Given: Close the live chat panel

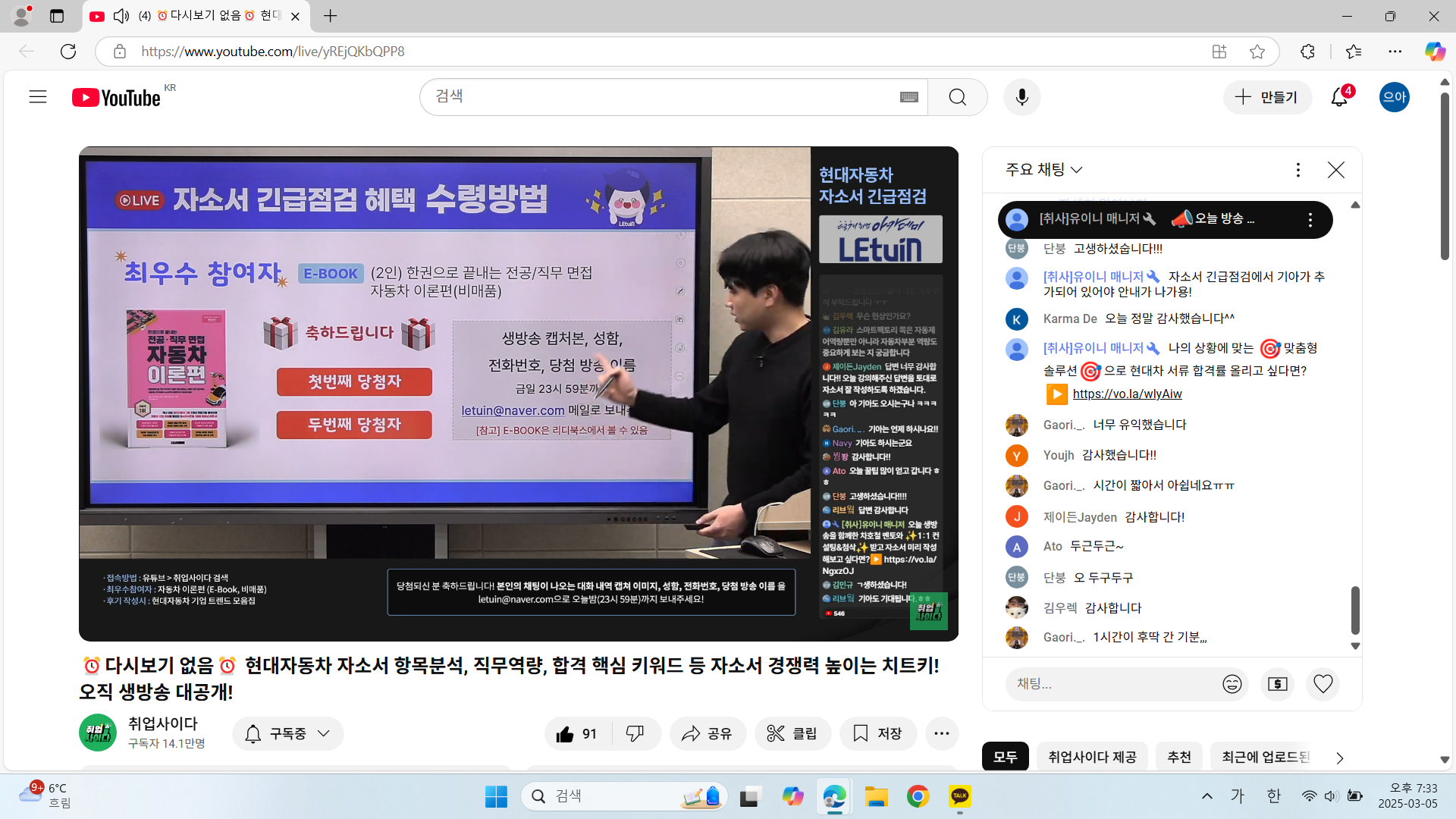Looking at the screenshot, I should [1336, 170].
